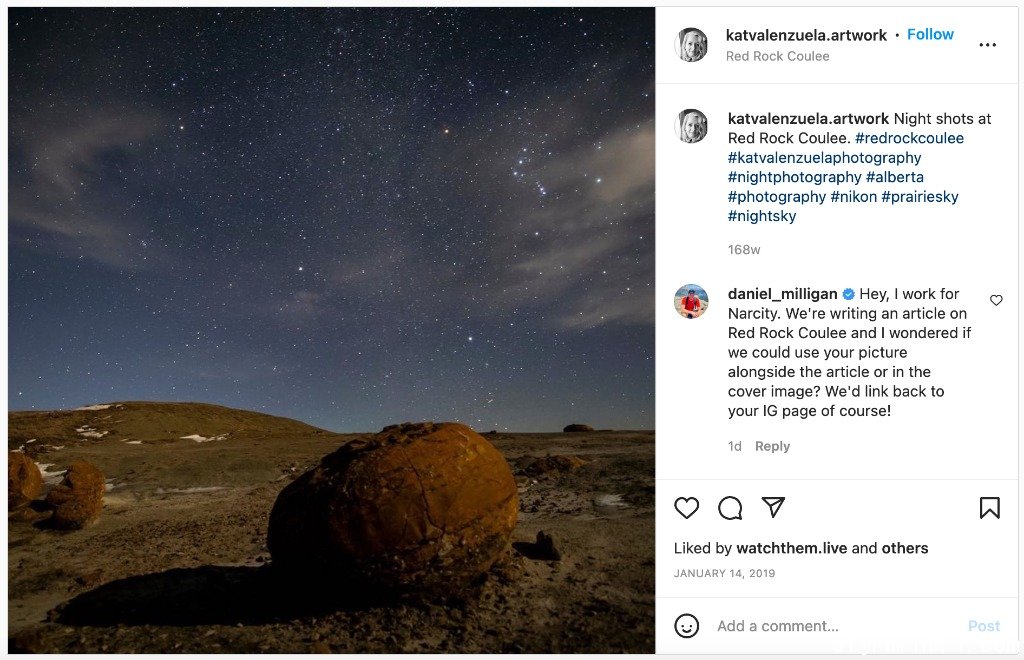
Task: Like the post with the heart icon
Action: 686,508
